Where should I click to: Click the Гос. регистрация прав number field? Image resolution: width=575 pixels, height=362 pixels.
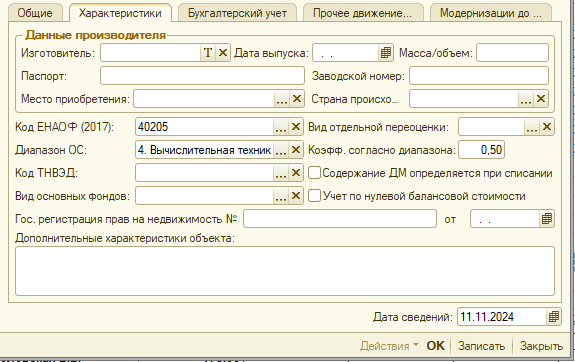[340, 219]
